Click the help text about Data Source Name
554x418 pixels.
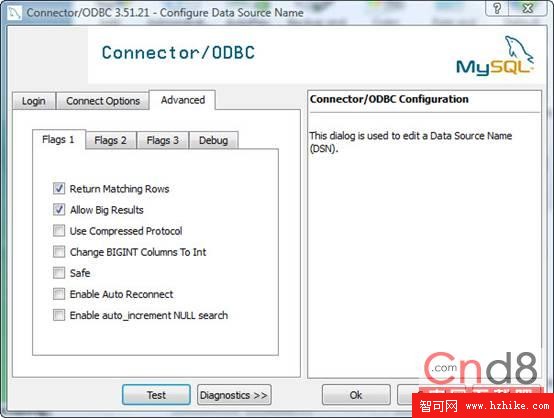pos(411,142)
